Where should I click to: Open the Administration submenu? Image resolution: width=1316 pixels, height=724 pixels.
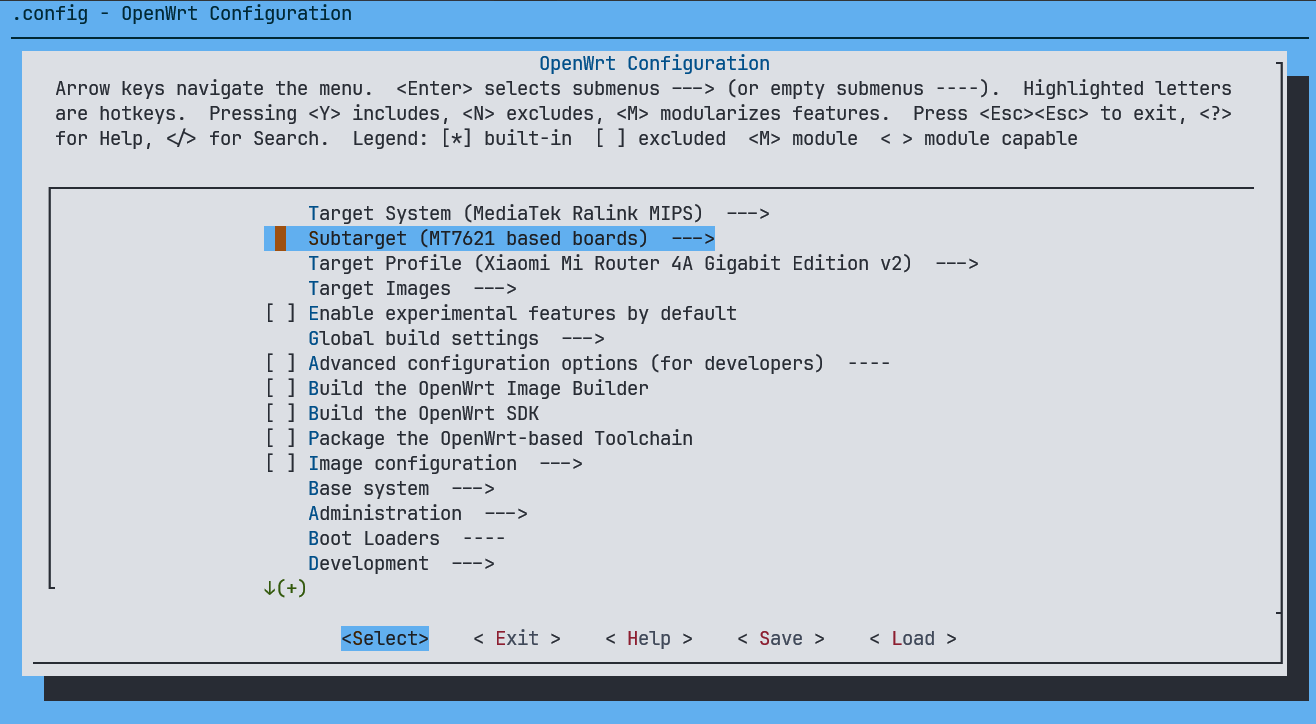click(417, 514)
